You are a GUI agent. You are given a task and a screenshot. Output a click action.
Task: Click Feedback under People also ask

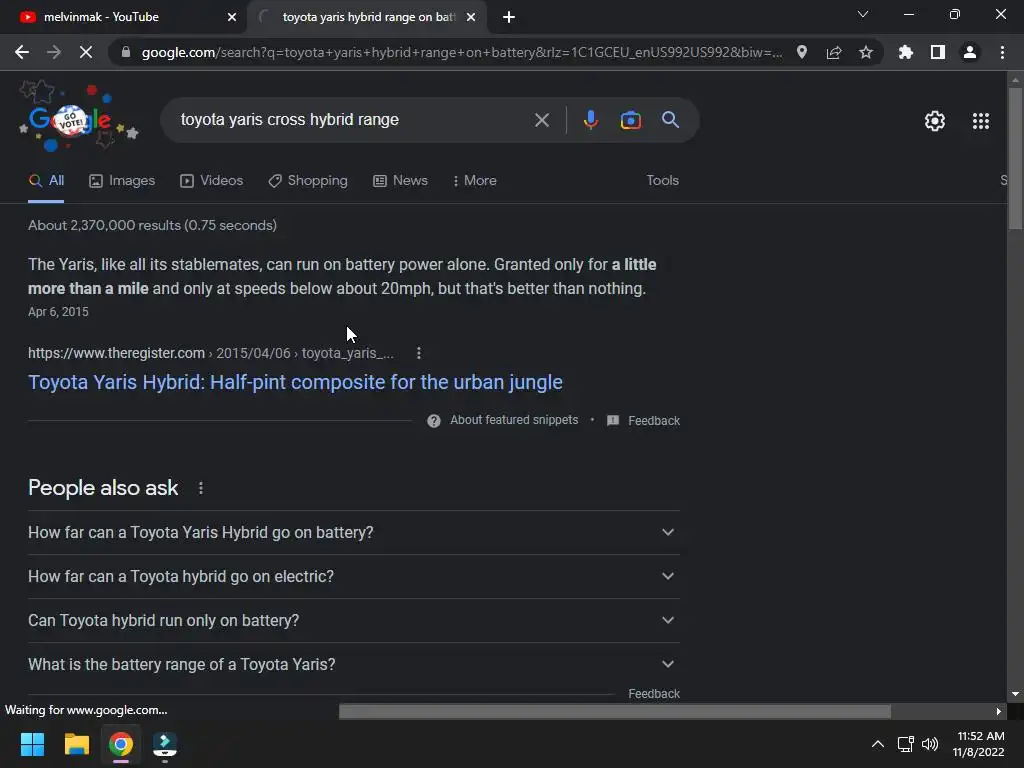pyautogui.click(x=654, y=694)
